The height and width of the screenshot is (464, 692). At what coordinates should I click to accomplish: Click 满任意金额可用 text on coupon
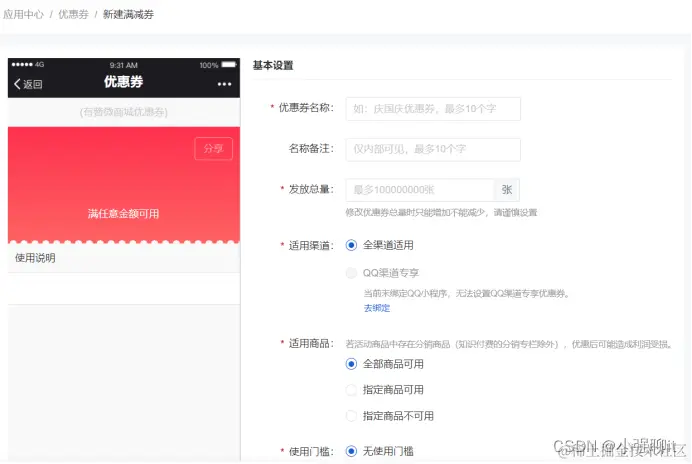point(123,214)
